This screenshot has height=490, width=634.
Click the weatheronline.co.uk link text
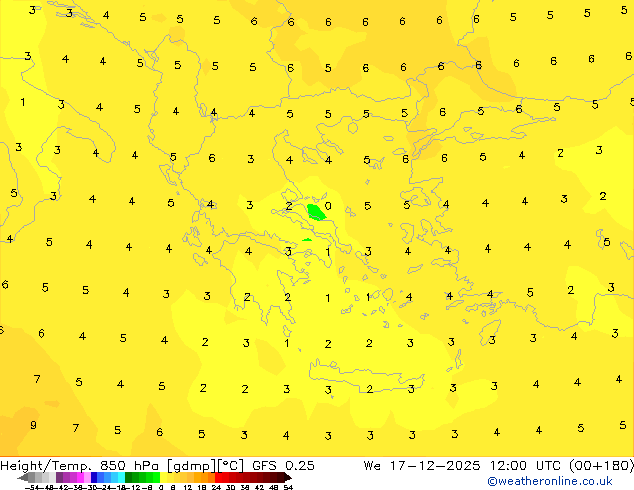click(x=549, y=481)
